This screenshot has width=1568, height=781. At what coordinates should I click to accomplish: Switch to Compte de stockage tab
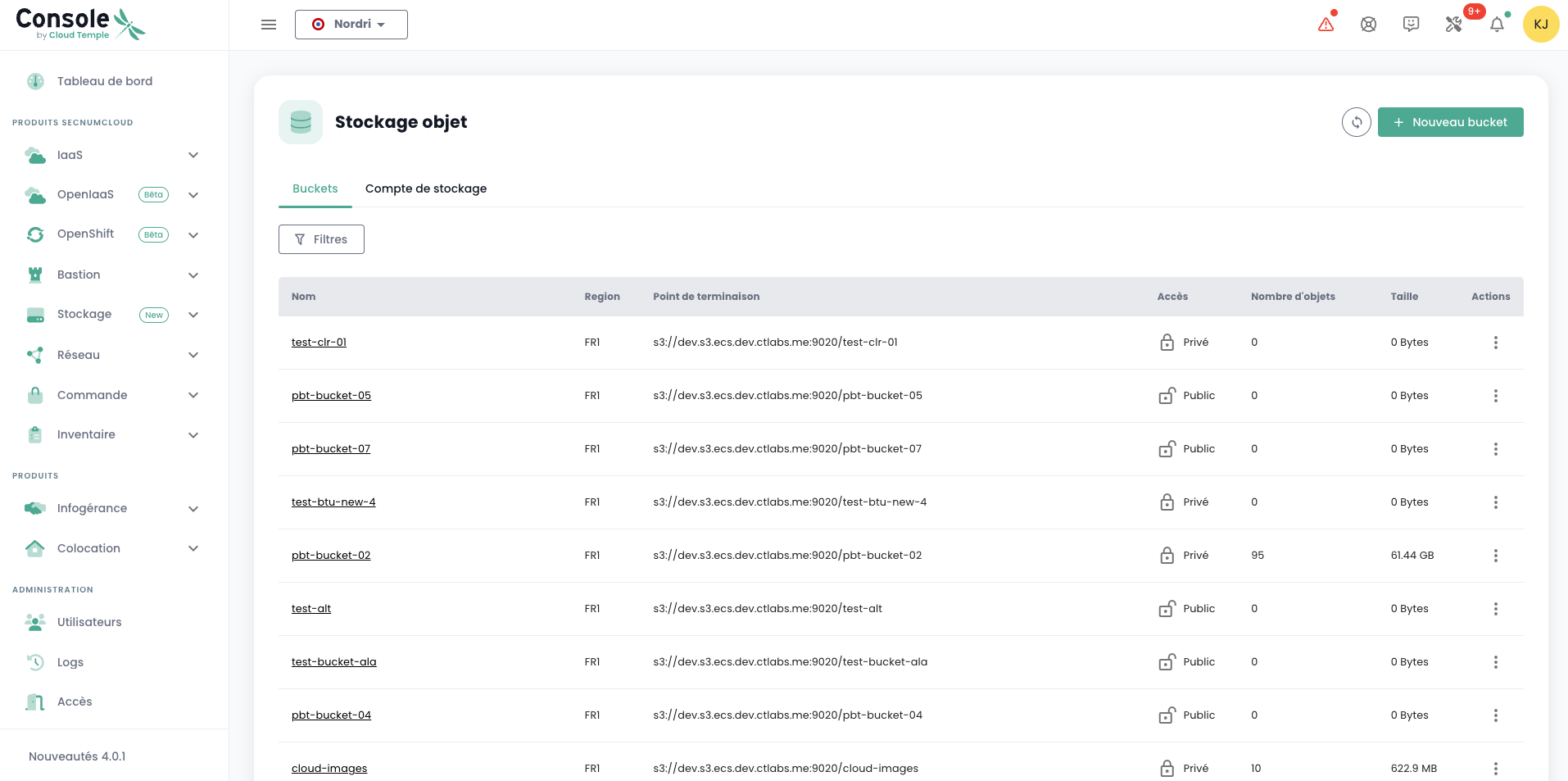click(x=425, y=188)
